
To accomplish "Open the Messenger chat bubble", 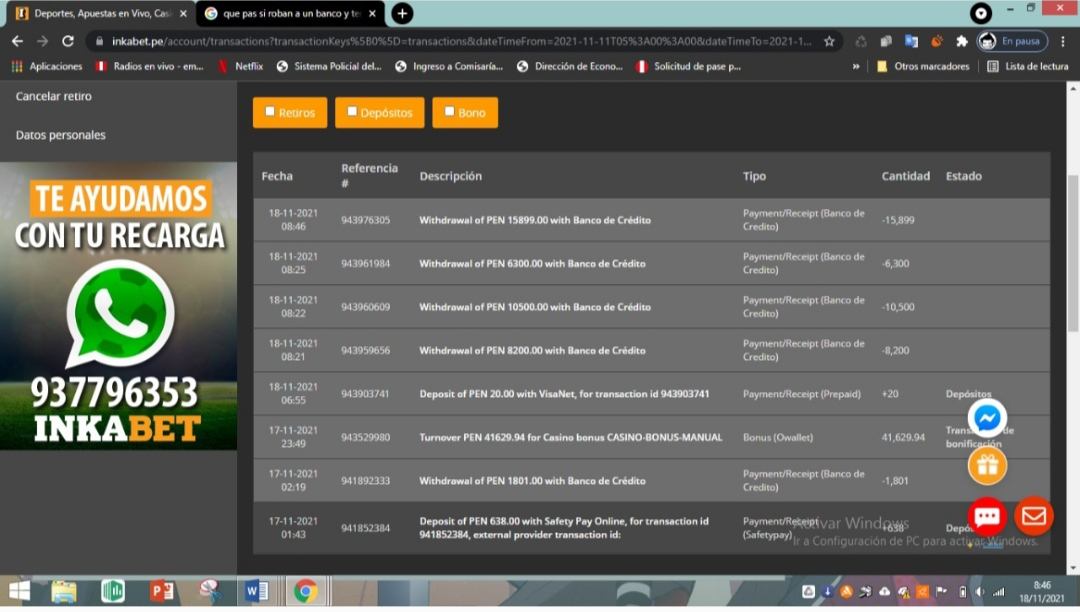I will coord(987,417).
